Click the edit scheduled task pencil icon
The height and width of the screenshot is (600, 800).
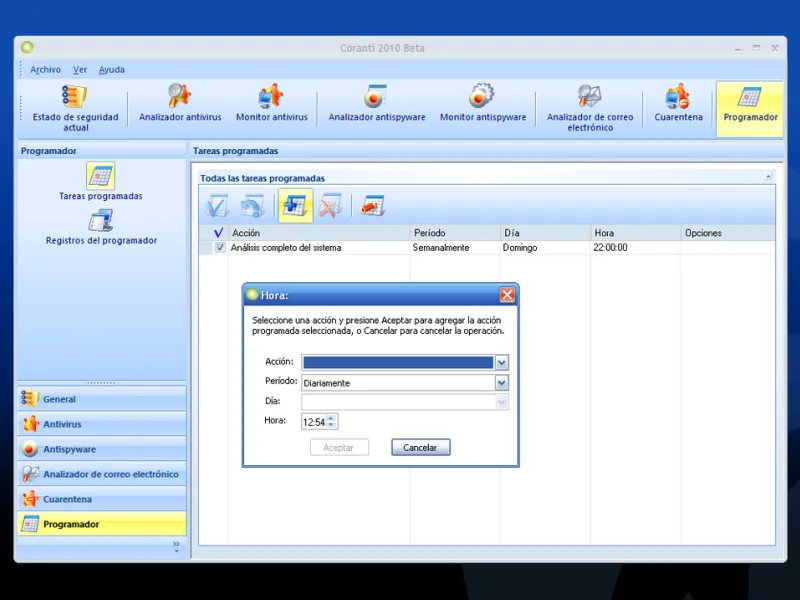pos(373,206)
